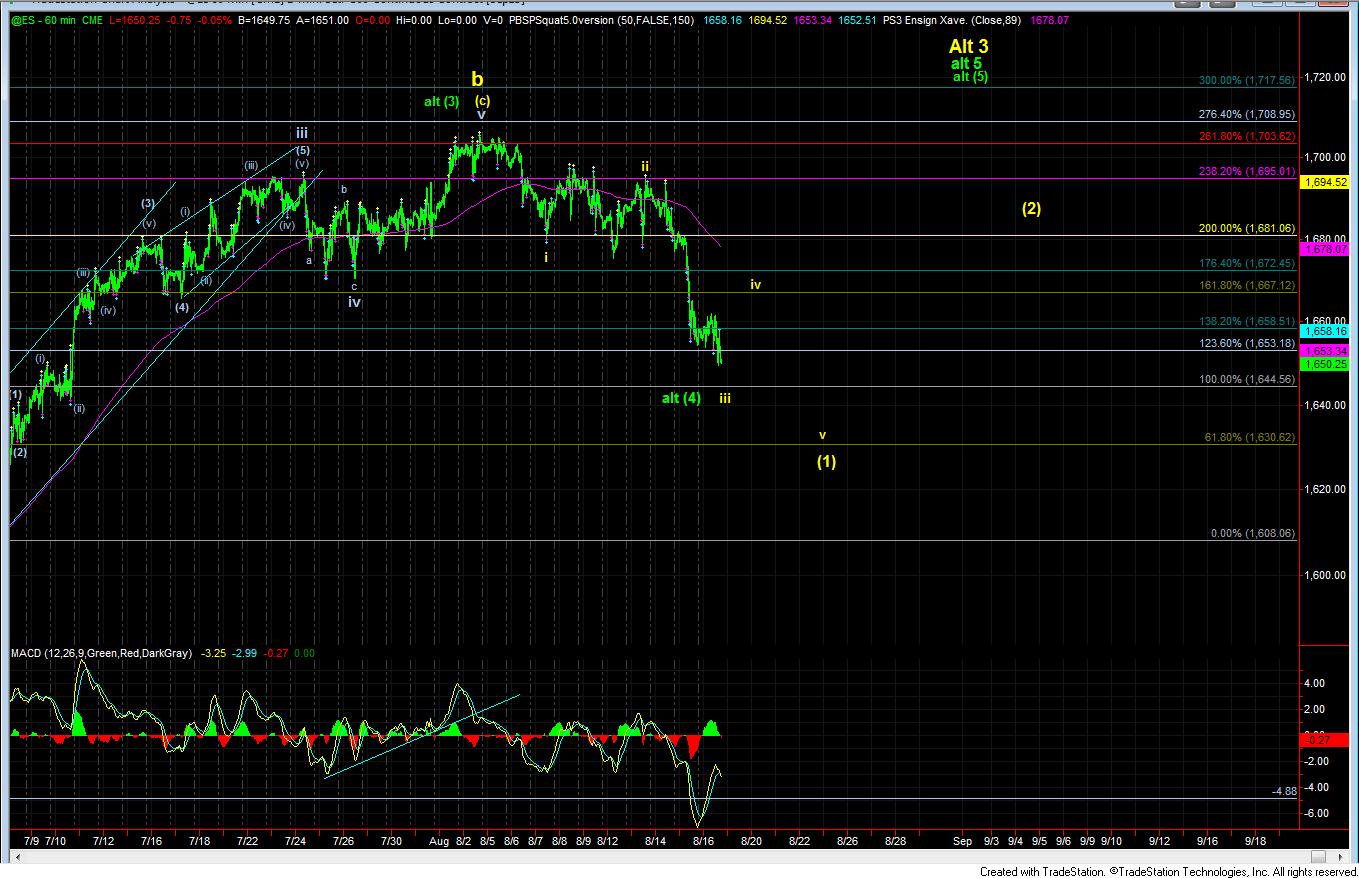Select the green 'alt (5)' wave annotation
This screenshot has width=1359, height=878.
click(970, 76)
